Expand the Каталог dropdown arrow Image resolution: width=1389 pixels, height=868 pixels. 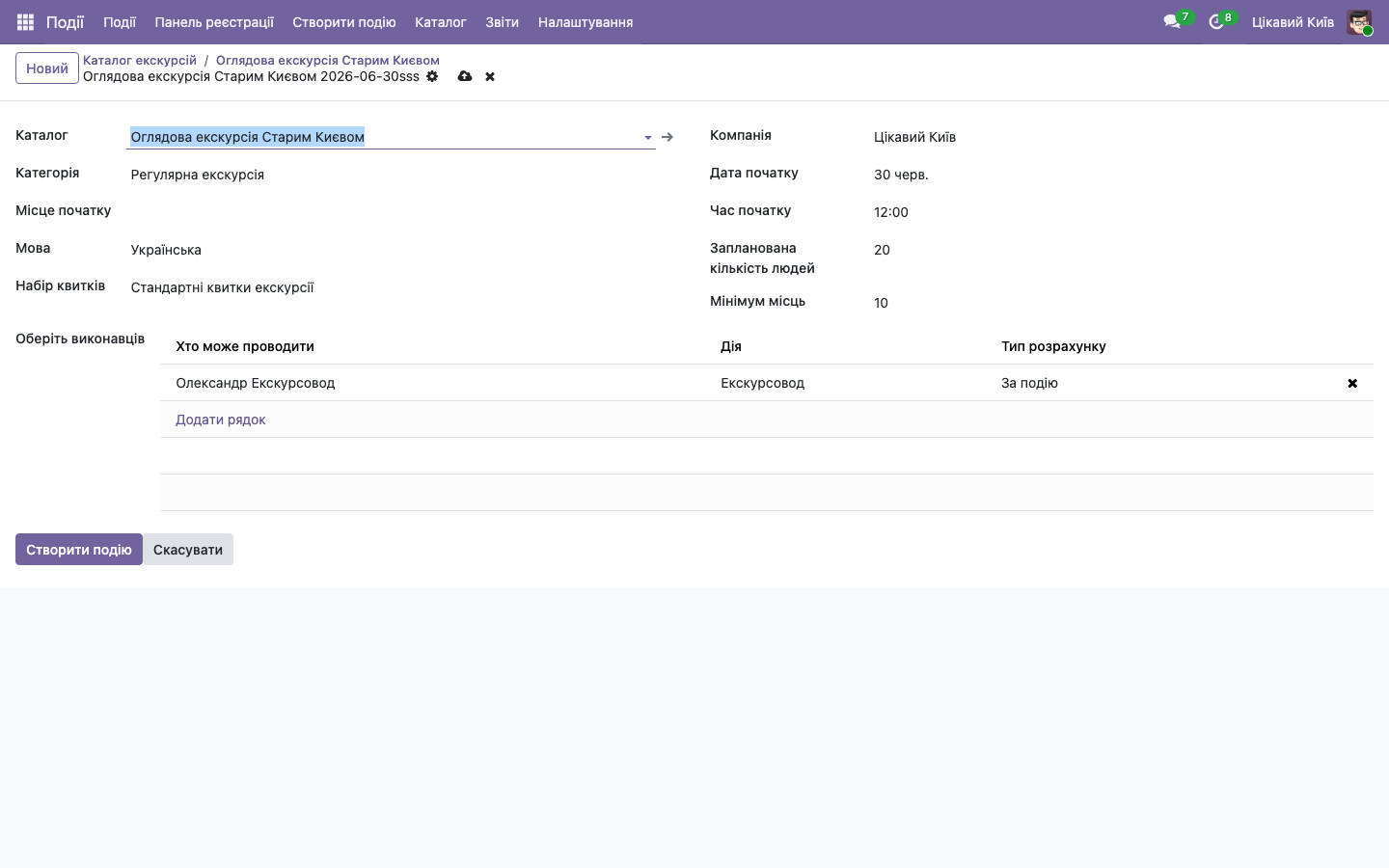coord(648,138)
